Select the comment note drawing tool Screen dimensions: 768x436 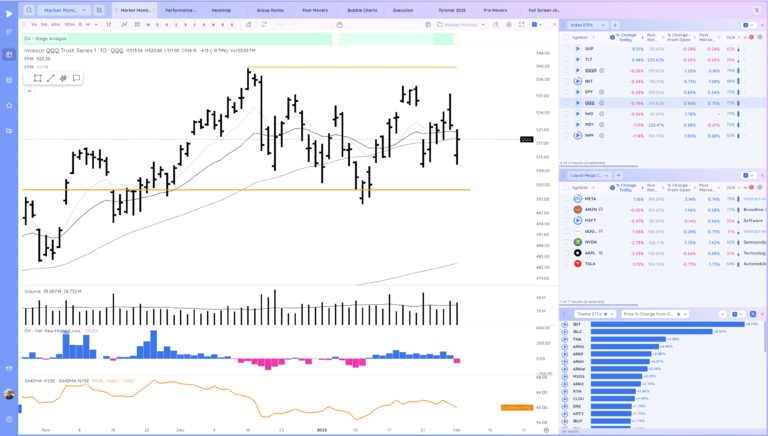(76, 77)
